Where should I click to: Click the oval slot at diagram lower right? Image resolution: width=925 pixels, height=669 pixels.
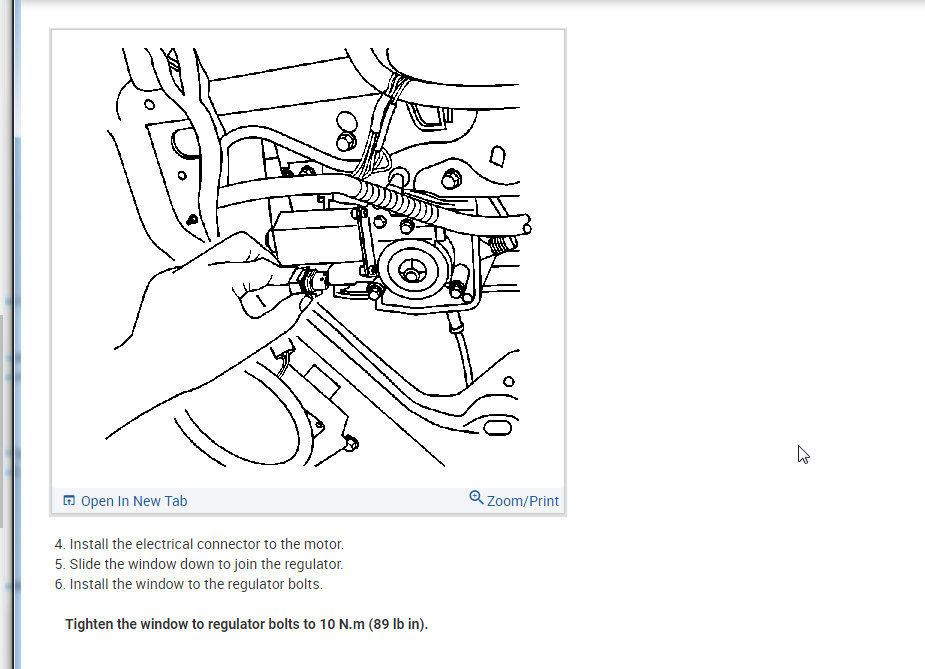tap(497, 428)
